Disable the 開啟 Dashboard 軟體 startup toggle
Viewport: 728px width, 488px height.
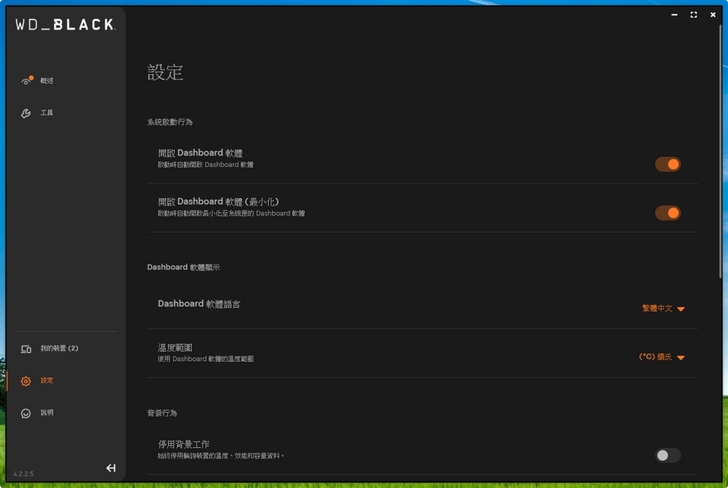(668, 164)
